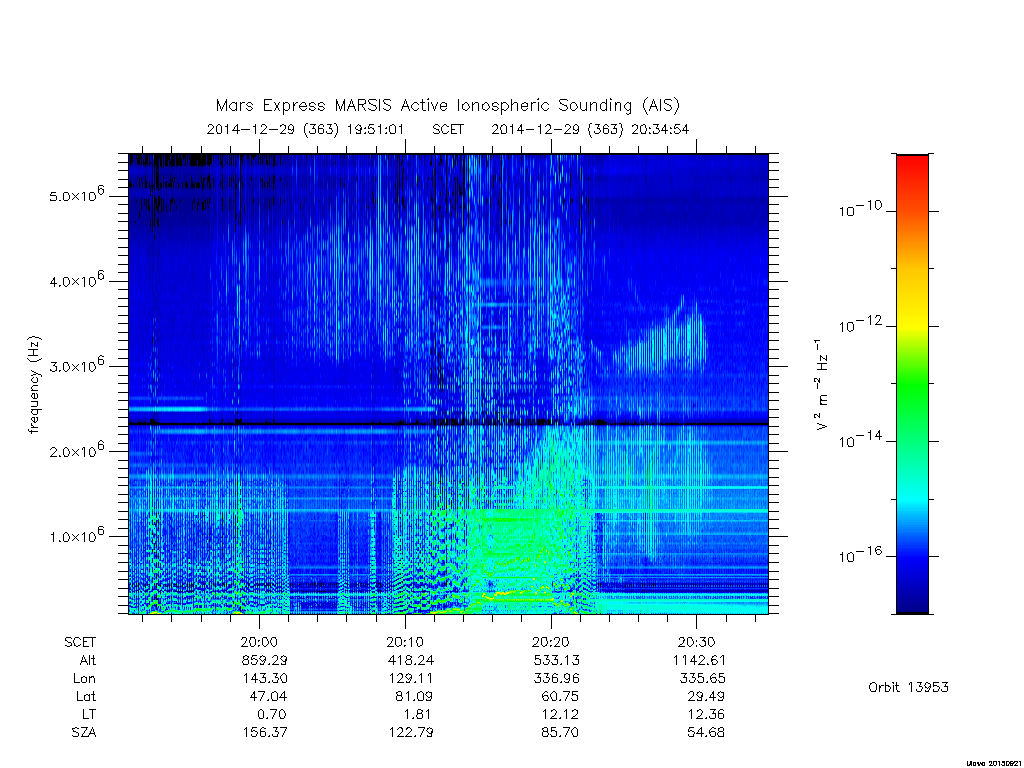Click the altitude value 859.29
The width and height of the screenshot is (1024, 768).
coord(264,660)
